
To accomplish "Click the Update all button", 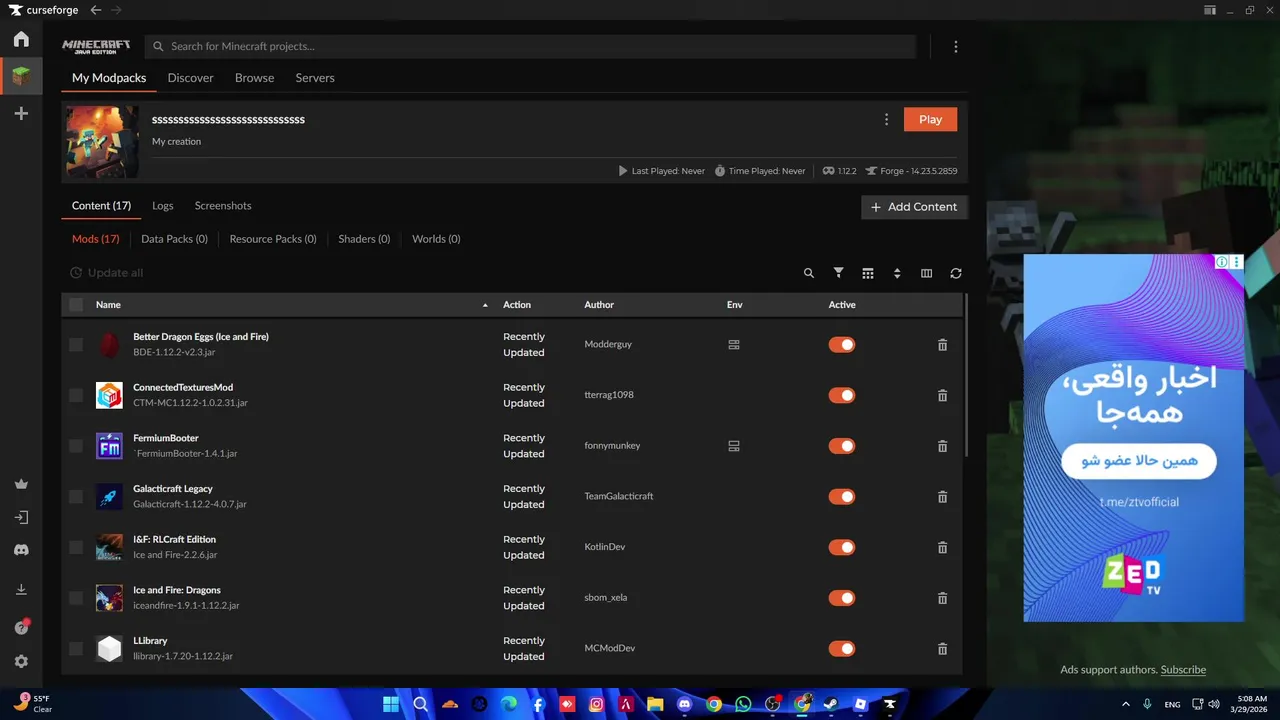I will pos(106,273).
